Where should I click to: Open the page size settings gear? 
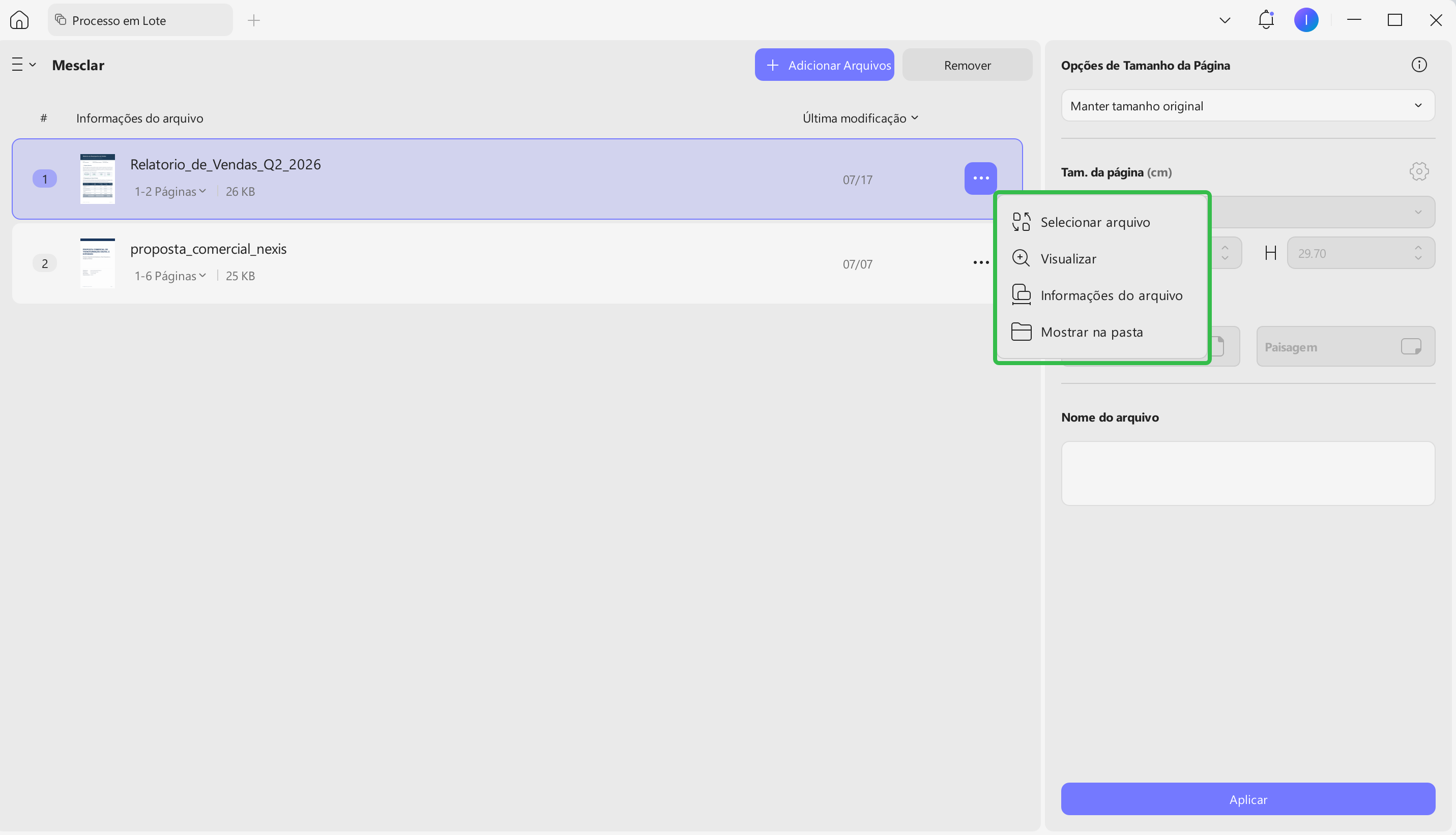(x=1419, y=171)
